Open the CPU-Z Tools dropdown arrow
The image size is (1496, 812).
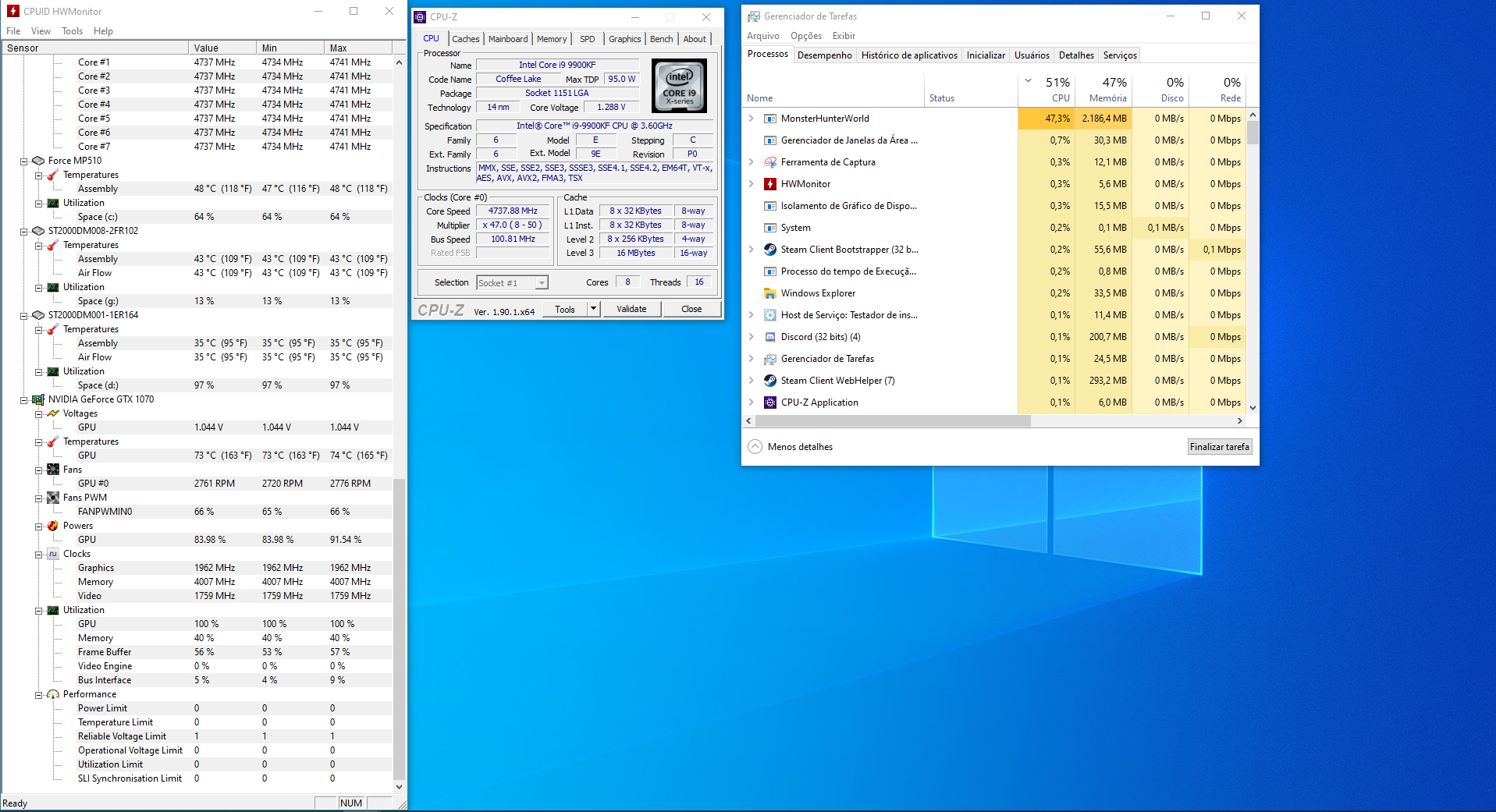[x=593, y=309]
